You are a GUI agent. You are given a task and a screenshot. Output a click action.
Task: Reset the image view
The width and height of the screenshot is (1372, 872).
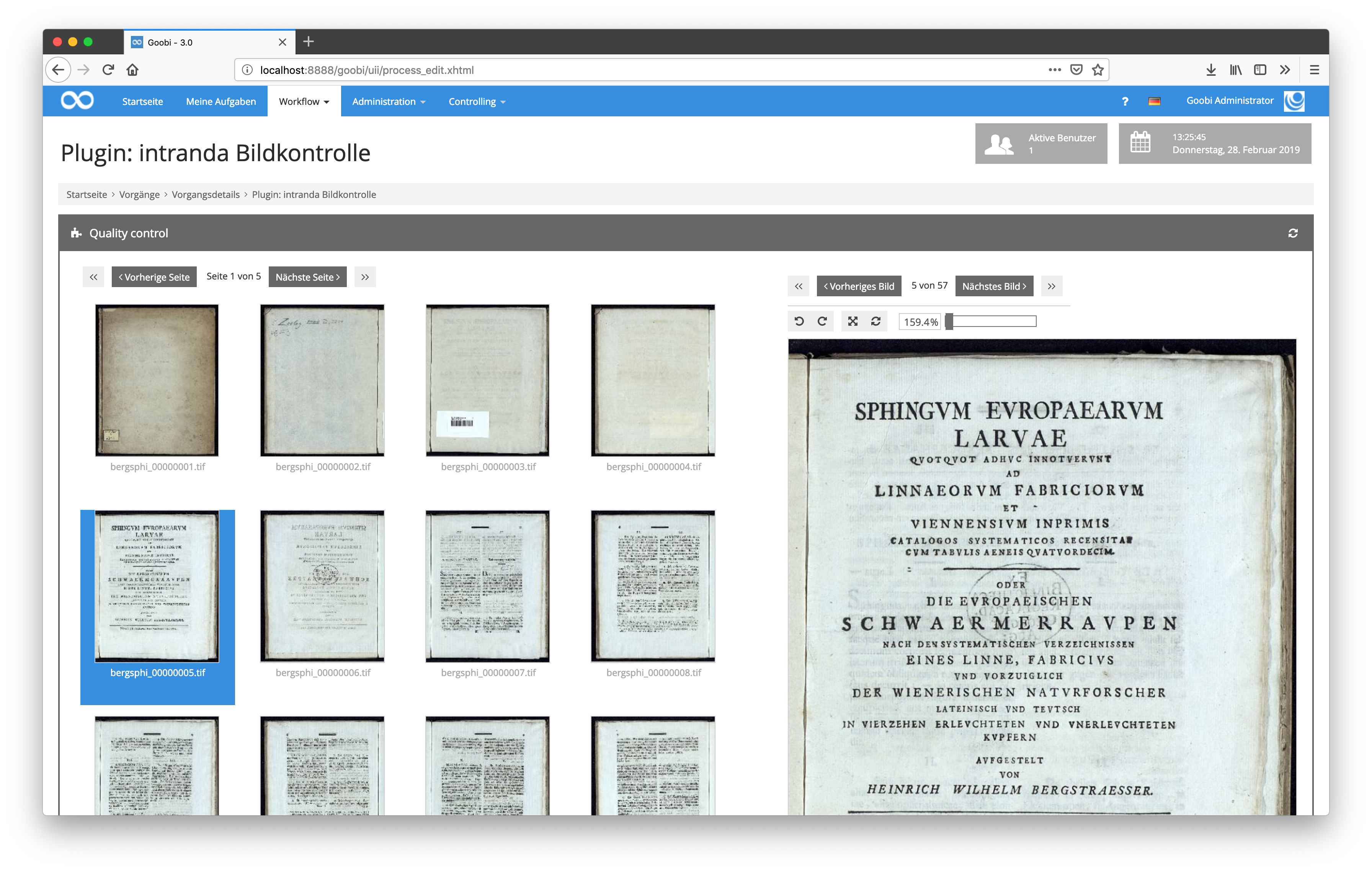(876, 321)
